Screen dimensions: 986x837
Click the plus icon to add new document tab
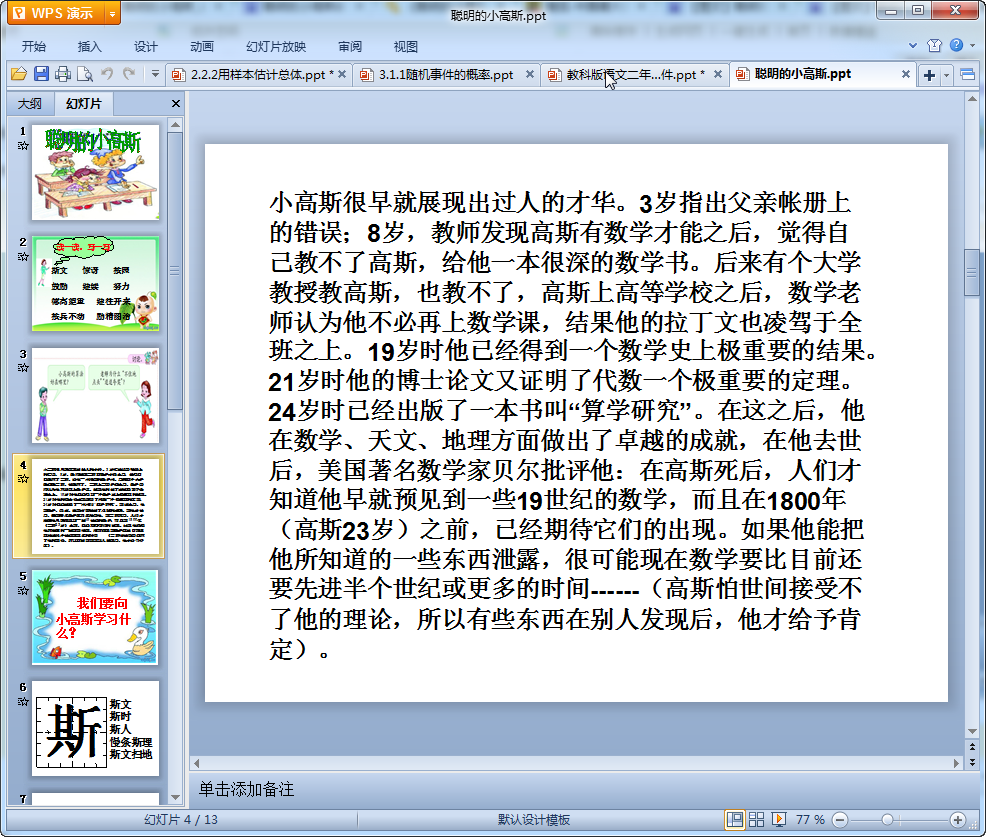tap(929, 75)
